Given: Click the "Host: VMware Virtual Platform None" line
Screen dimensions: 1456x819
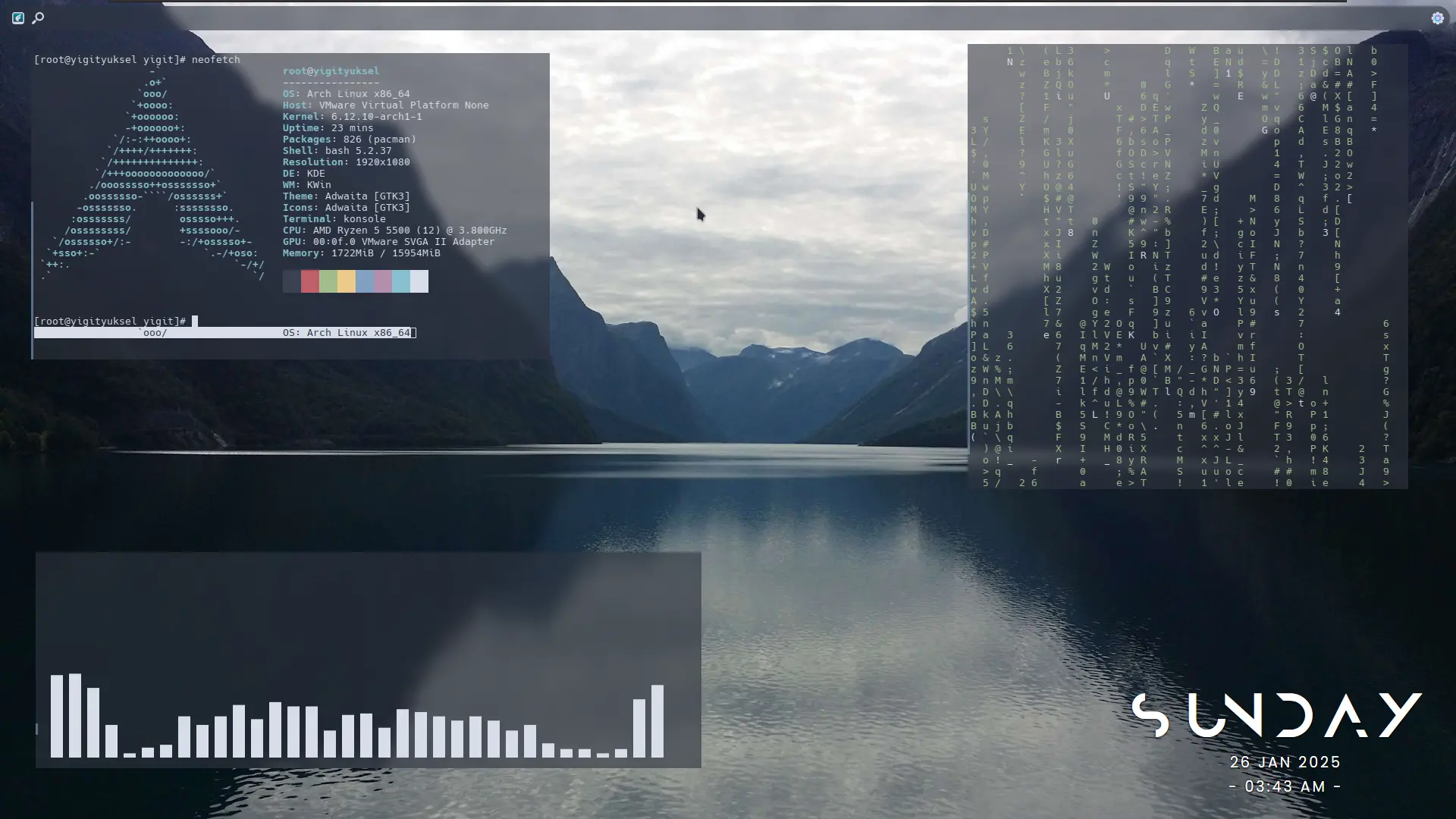Looking at the screenshot, I should coord(386,105).
